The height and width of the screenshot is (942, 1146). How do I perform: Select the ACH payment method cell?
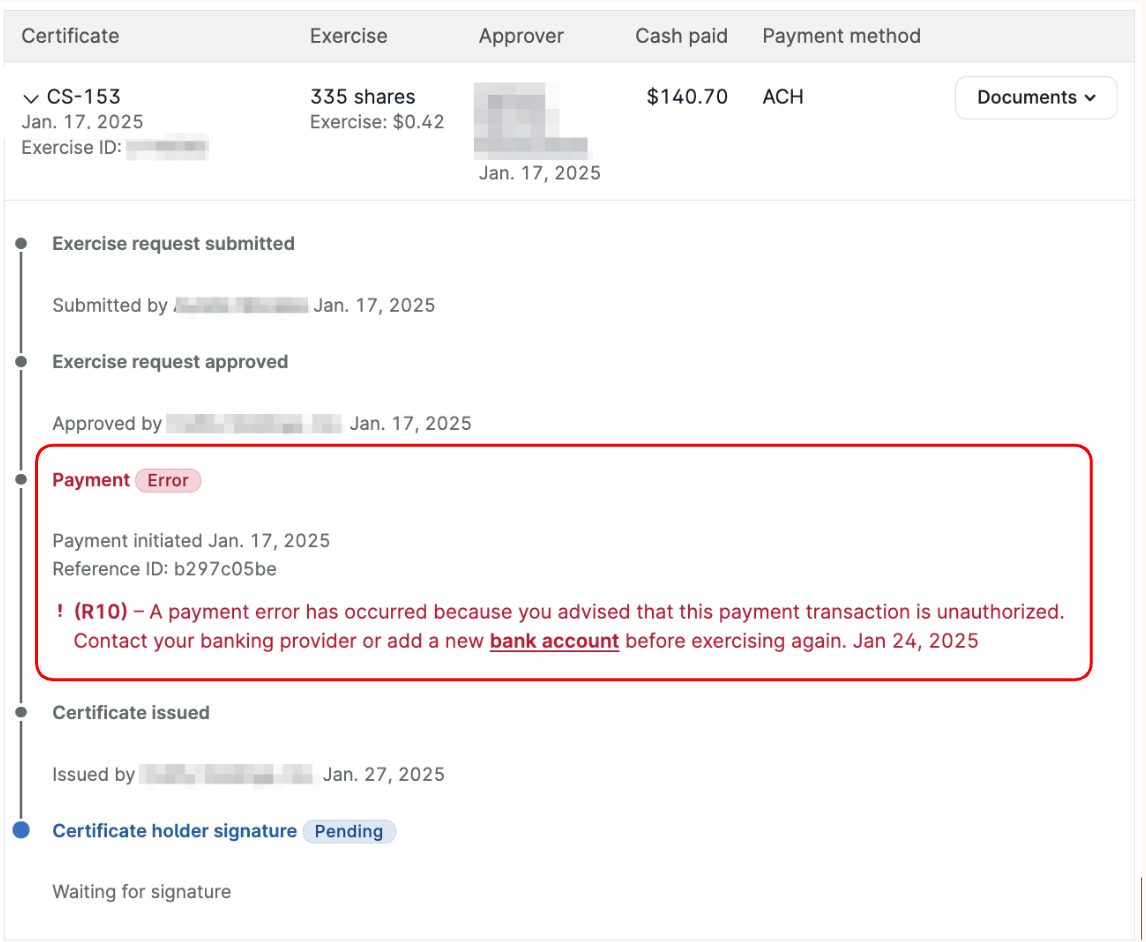pos(783,96)
